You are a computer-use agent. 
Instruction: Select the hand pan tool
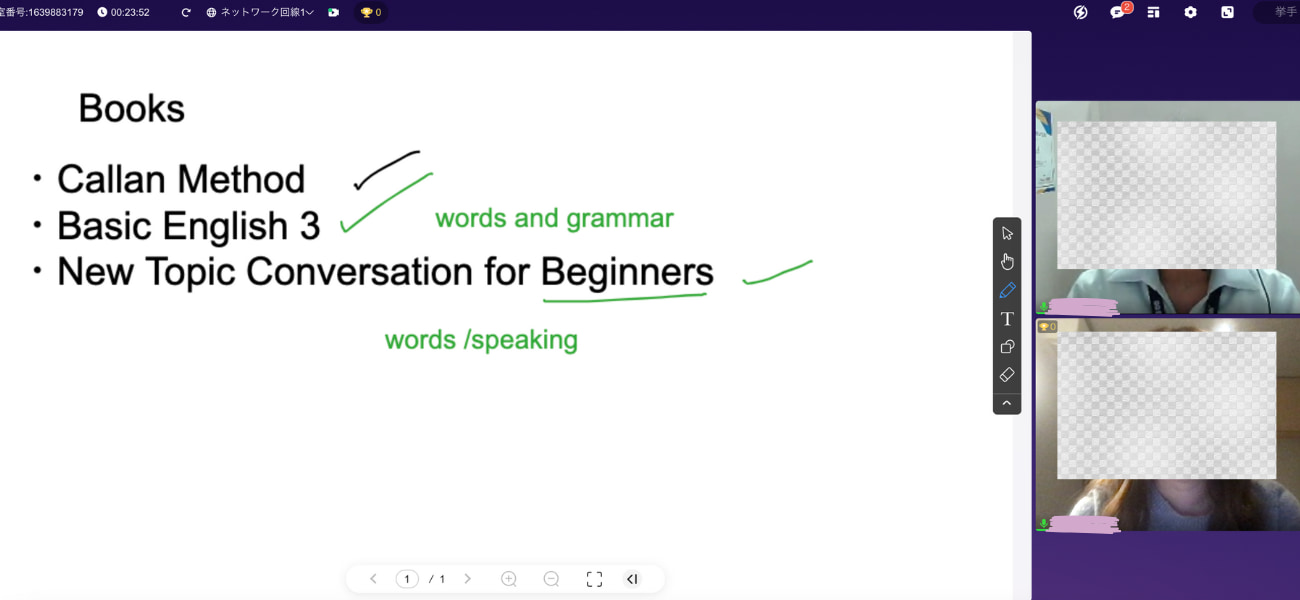point(1007,262)
